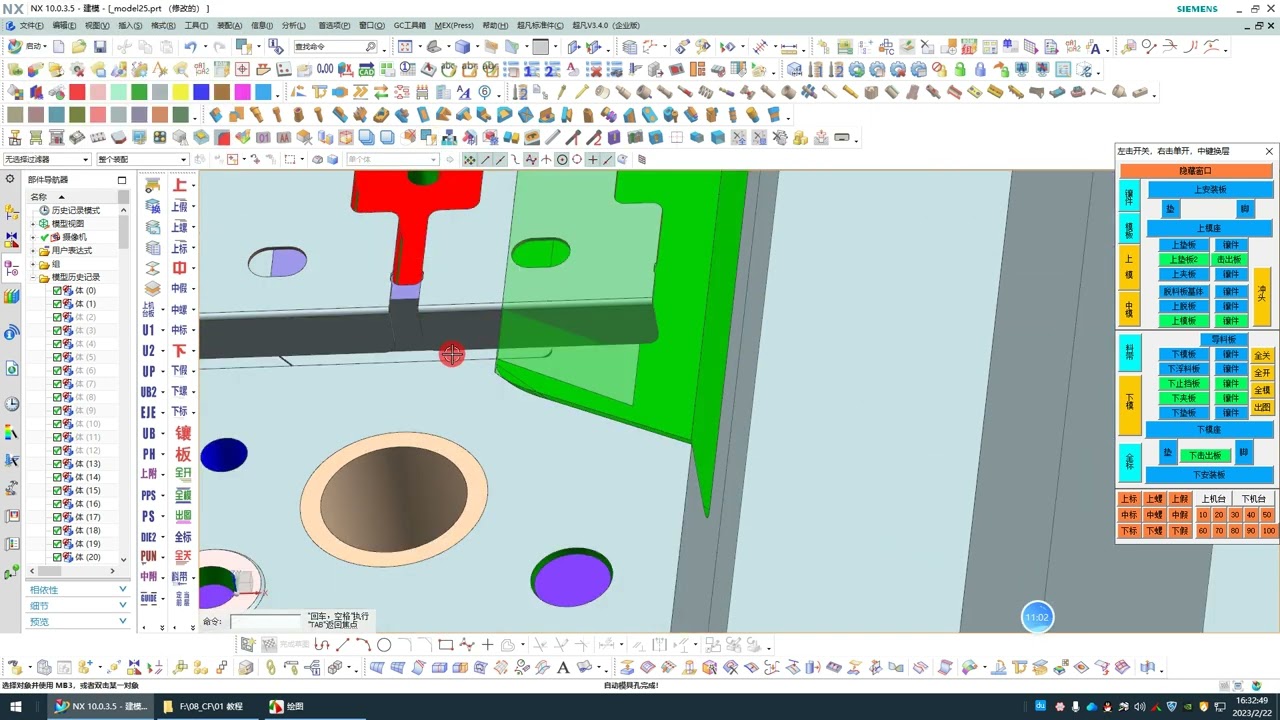
Task: Toggle checkbox for 体 (5)
Action: point(57,357)
